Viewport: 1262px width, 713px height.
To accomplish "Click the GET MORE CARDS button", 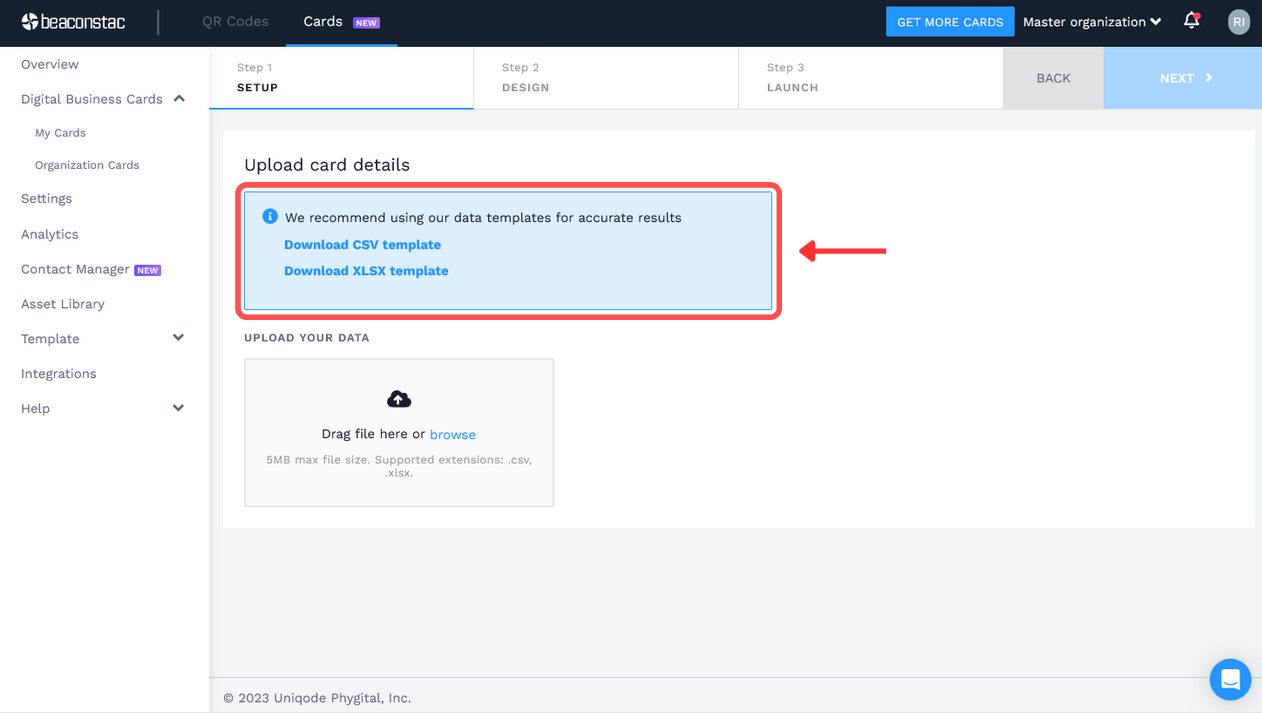I will (950, 22).
